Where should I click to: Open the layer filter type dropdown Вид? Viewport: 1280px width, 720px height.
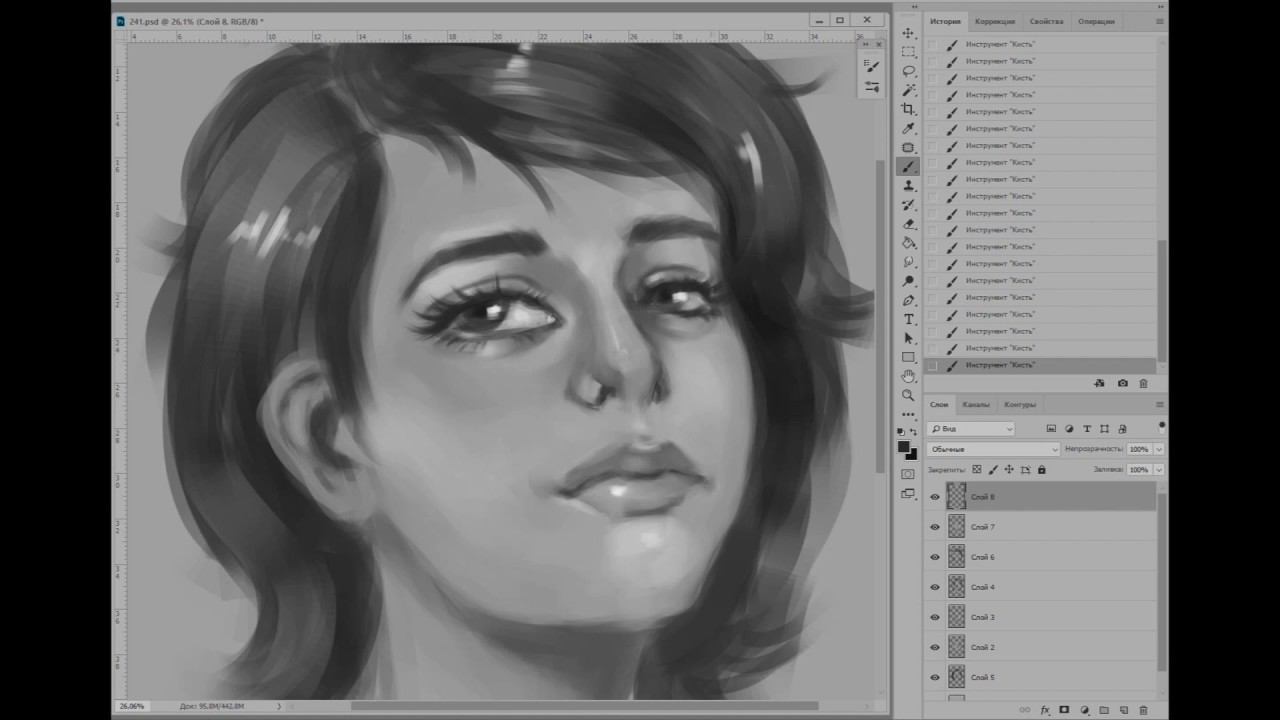pyautogui.click(x=972, y=428)
